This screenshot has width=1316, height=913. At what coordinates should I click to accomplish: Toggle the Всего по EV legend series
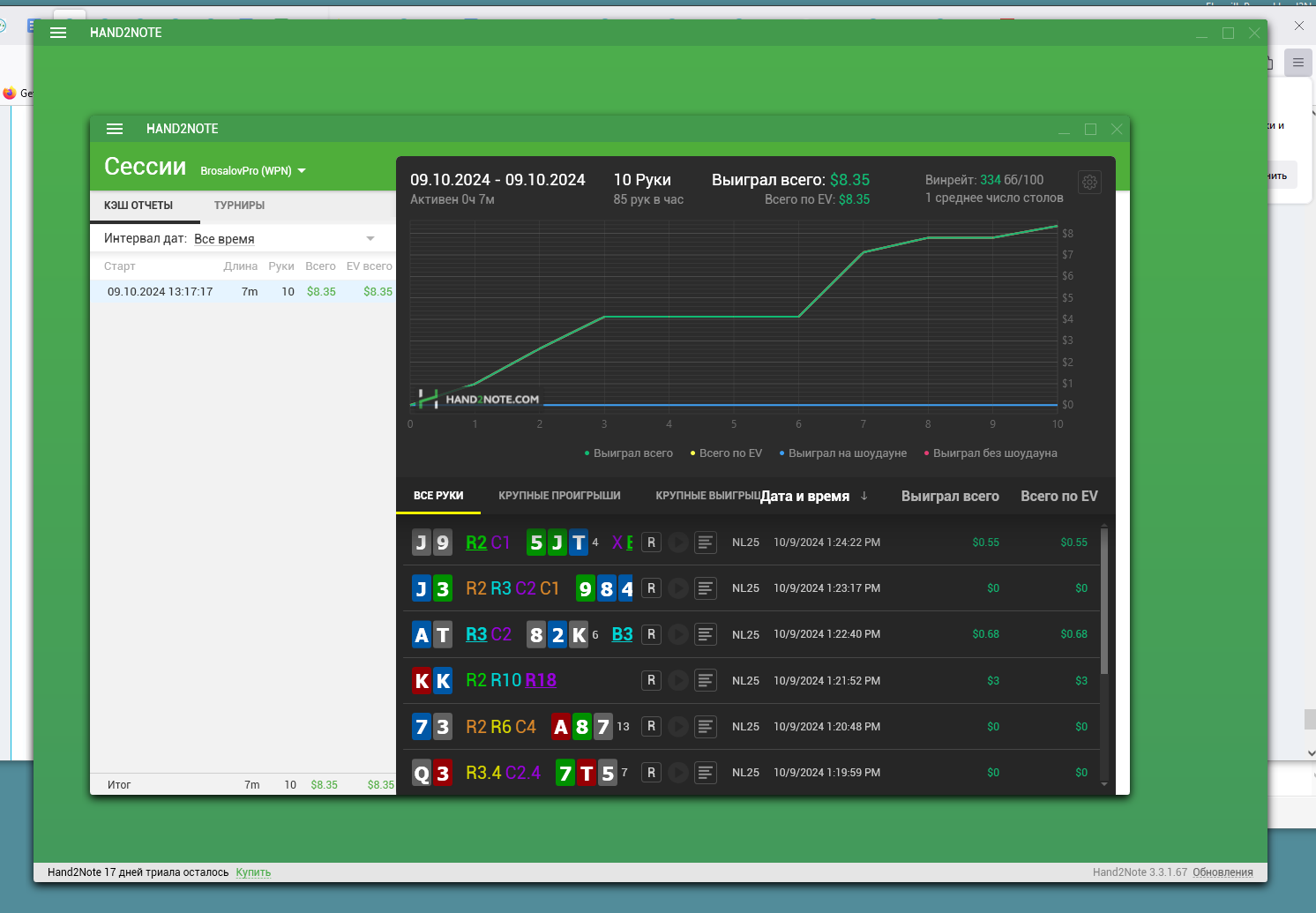point(726,453)
